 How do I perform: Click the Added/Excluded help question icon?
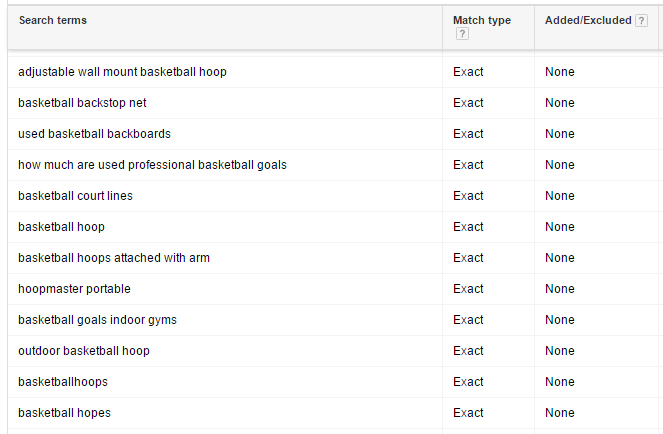click(x=641, y=20)
